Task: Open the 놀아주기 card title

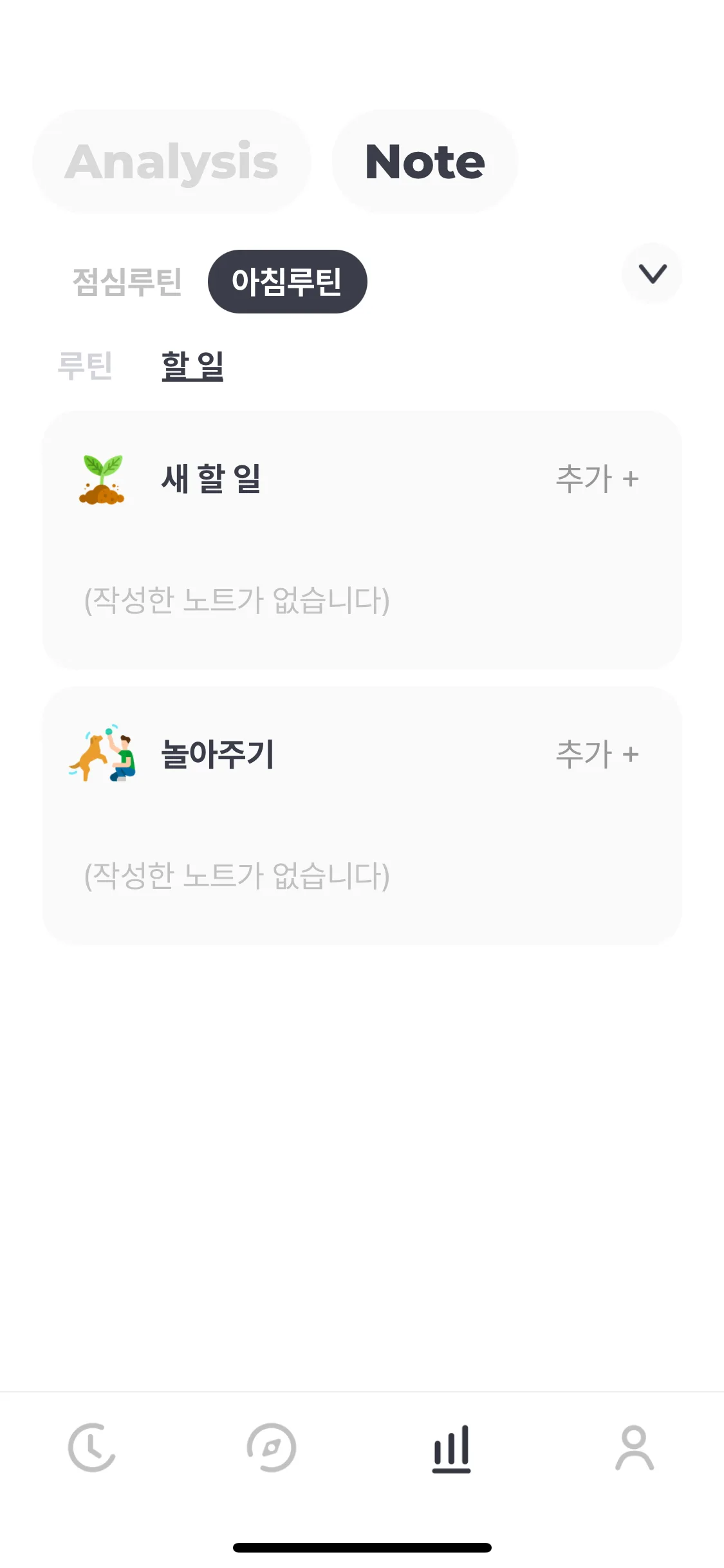Action: (218, 754)
